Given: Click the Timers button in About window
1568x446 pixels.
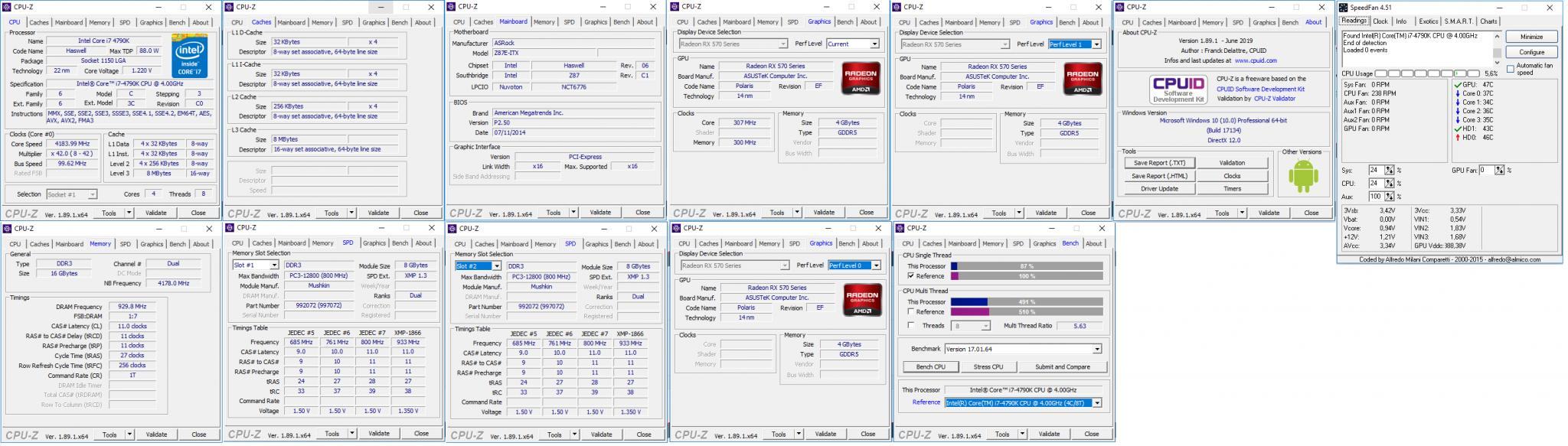Looking at the screenshot, I should click(x=1232, y=188).
